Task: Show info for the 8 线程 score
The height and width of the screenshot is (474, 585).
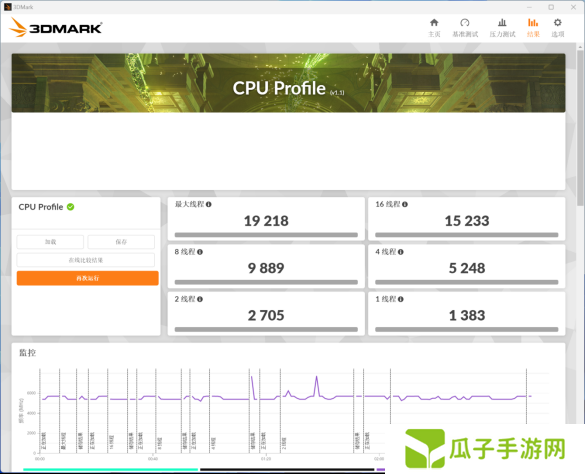Action: [200, 252]
